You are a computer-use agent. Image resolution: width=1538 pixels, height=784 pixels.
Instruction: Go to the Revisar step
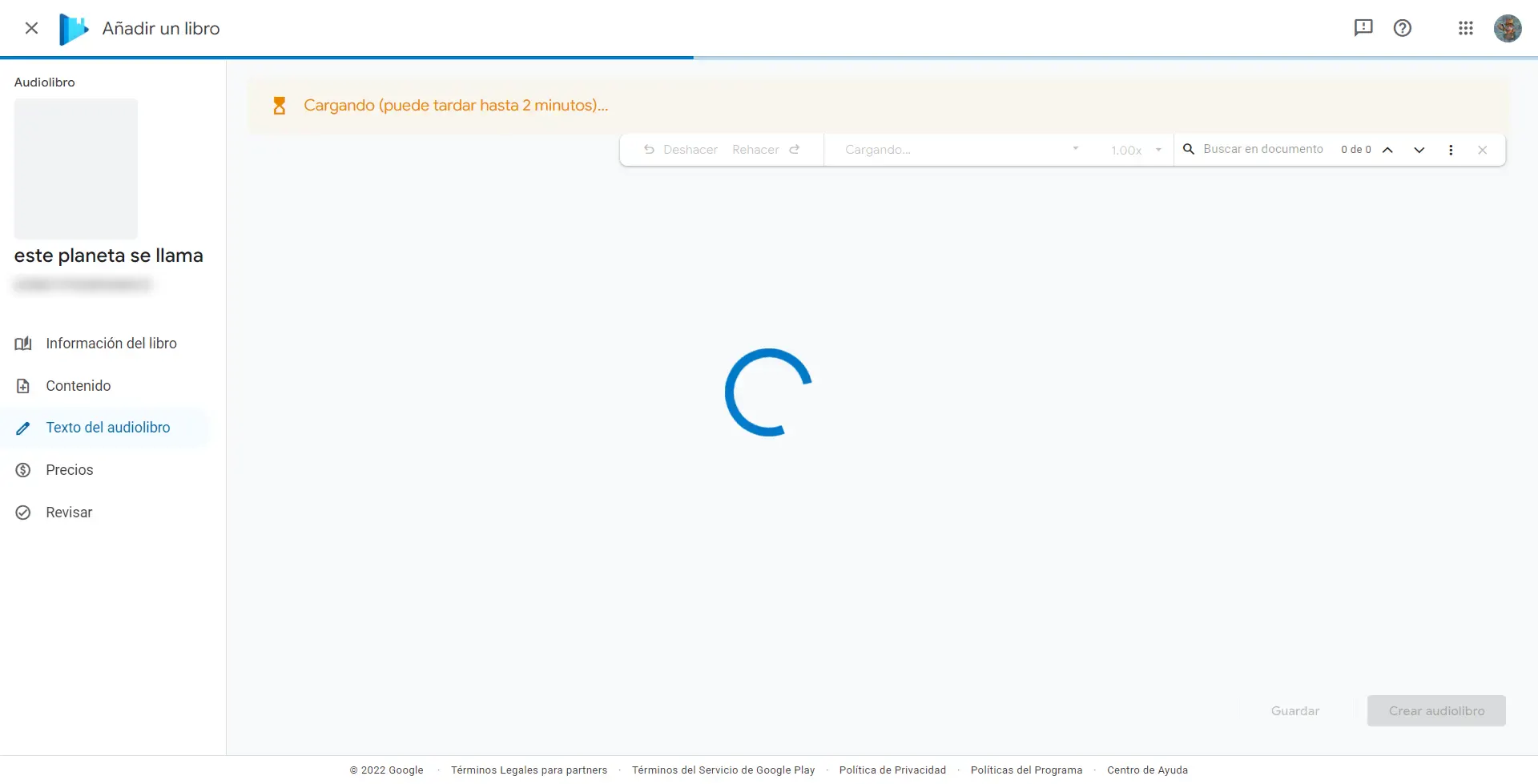click(x=69, y=513)
